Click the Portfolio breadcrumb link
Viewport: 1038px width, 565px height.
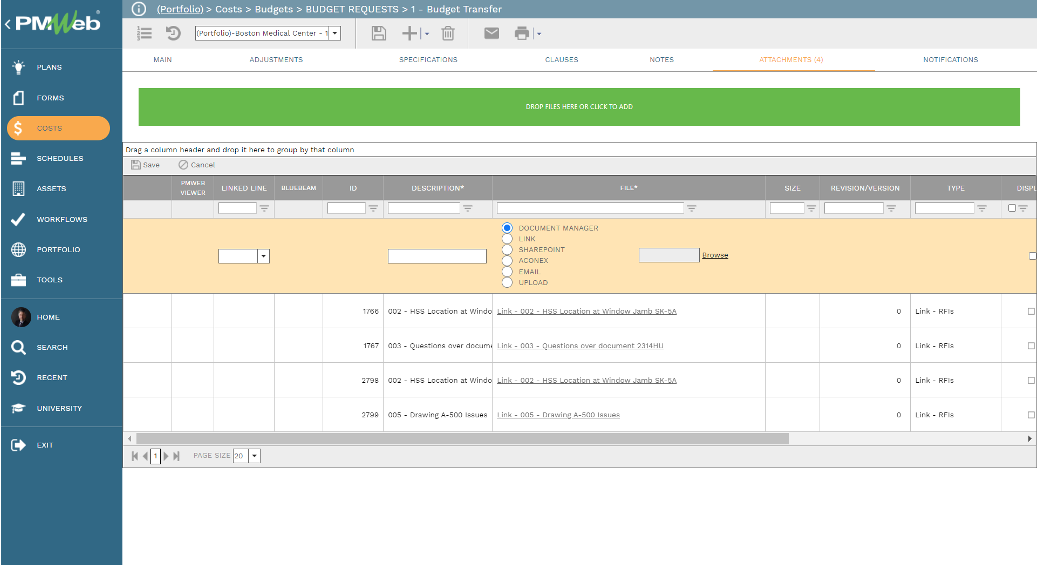click(x=180, y=9)
